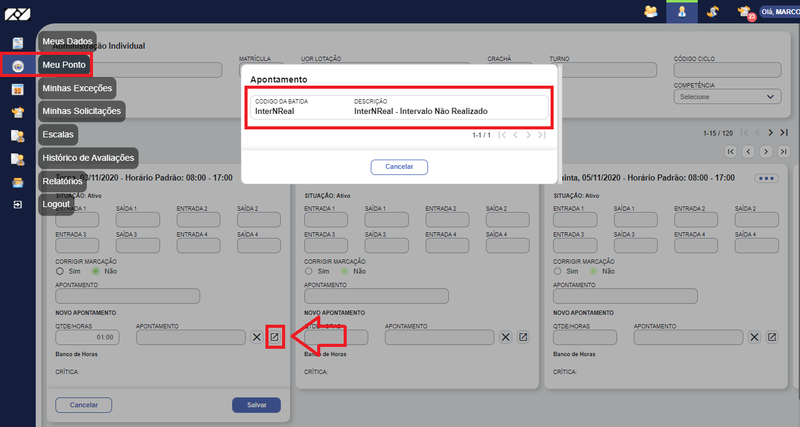Select Não for Corrigir Marcação on Quinta card
800x427 pixels.
[593, 271]
